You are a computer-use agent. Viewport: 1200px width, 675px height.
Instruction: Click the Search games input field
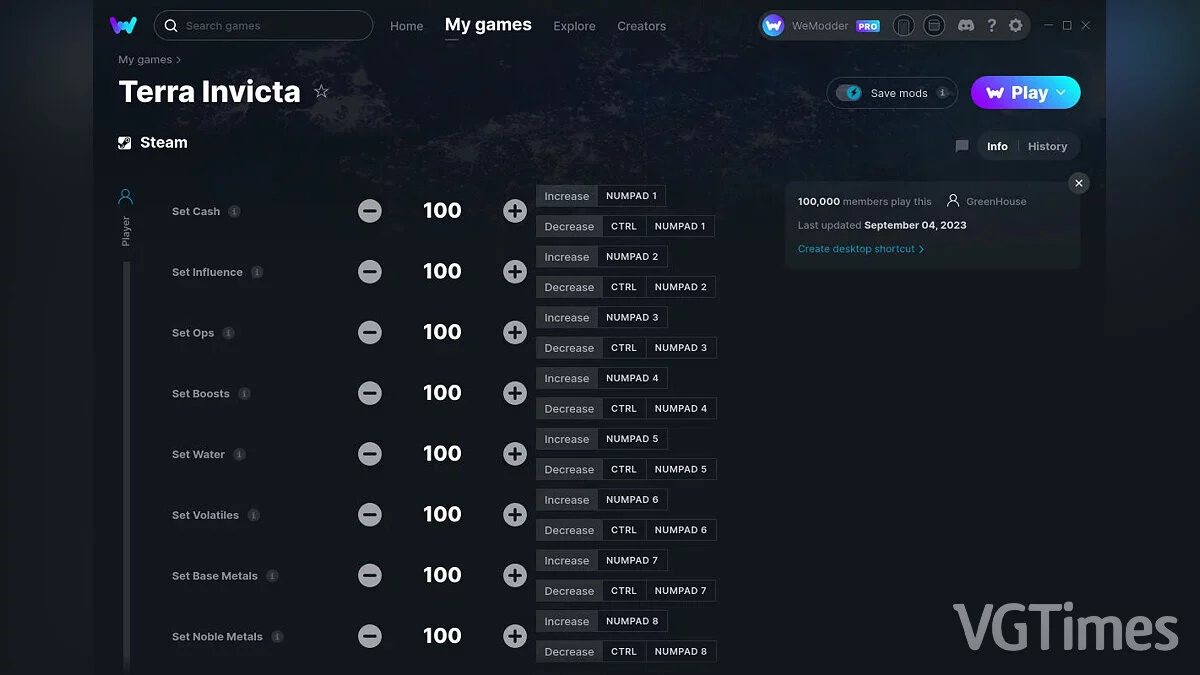click(263, 25)
